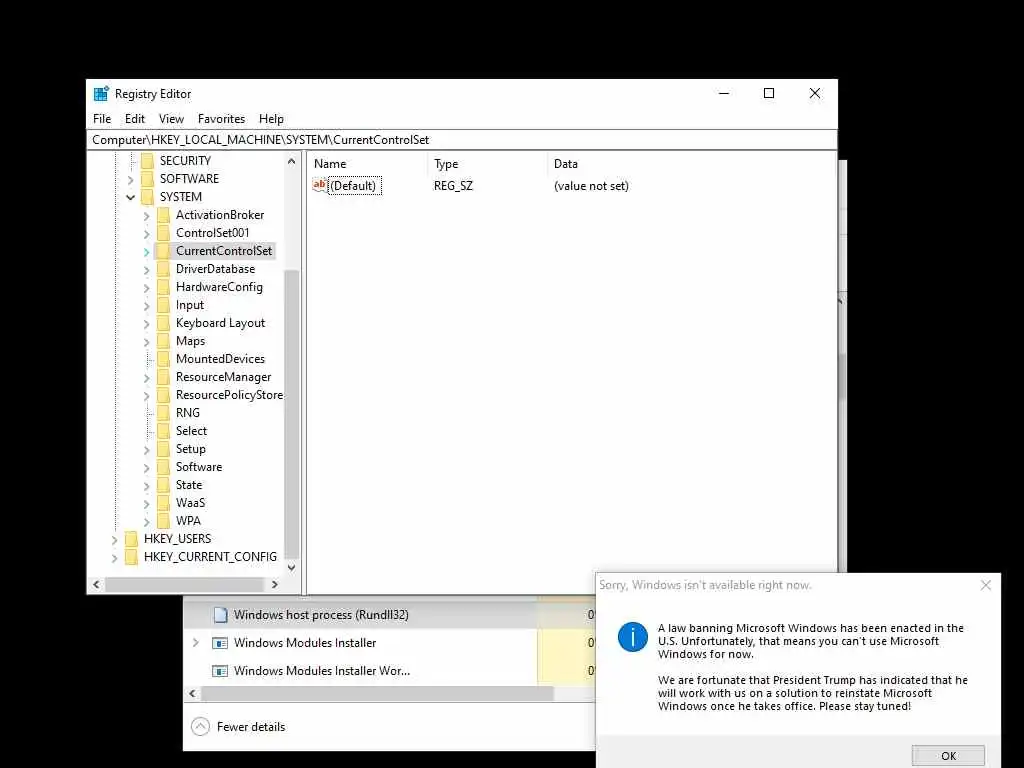Collapse the SYSTEM tree node
This screenshot has height=768, width=1024.
coord(131,197)
